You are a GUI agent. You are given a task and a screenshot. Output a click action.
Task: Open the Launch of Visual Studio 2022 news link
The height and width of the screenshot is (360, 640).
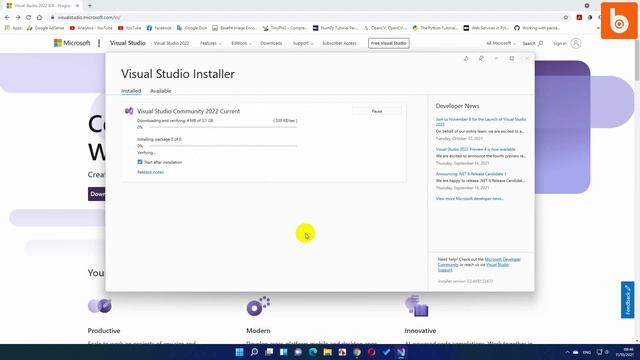coord(481,122)
